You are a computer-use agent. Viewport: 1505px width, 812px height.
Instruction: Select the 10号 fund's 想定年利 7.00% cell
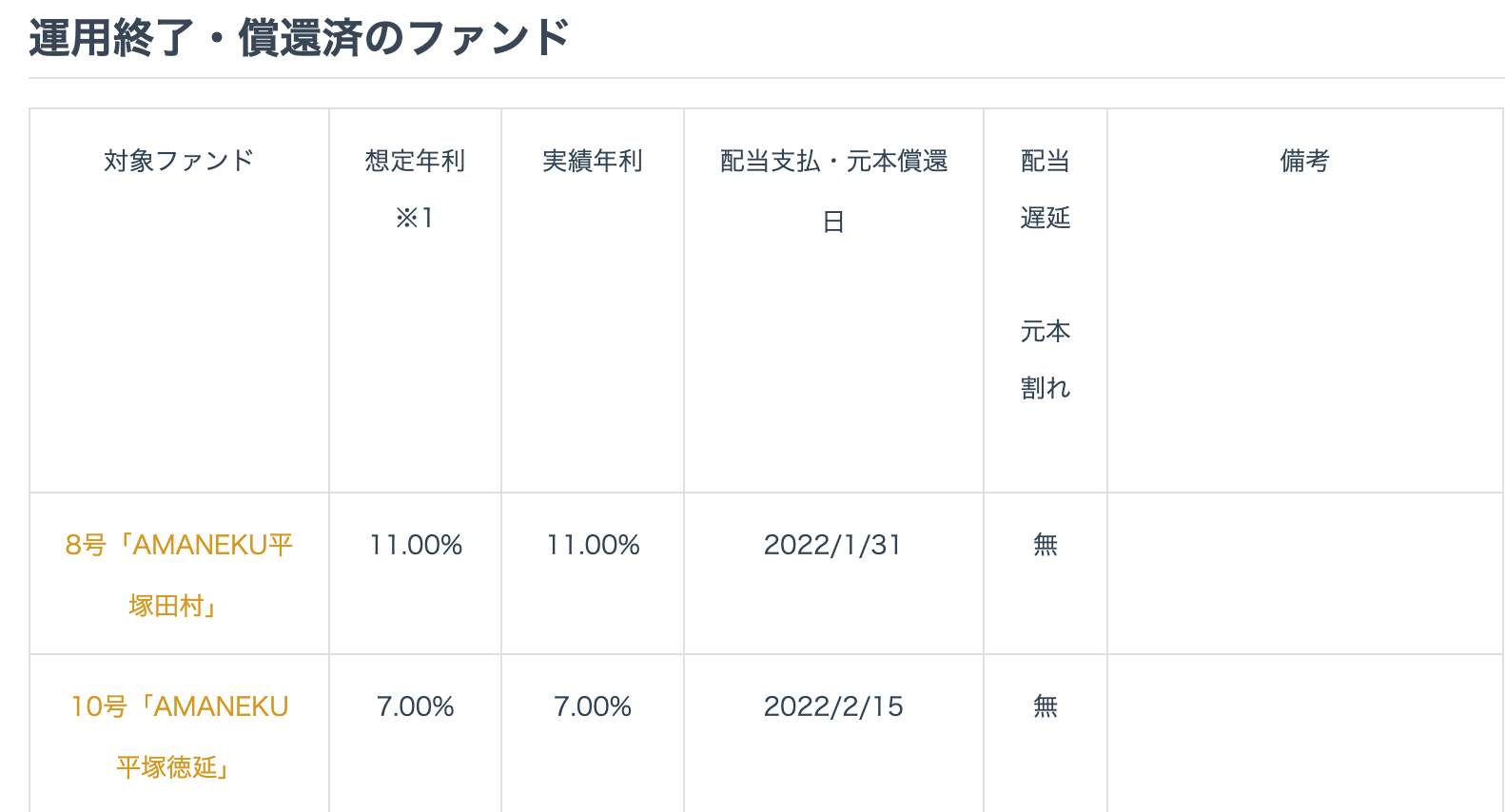click(416, 706)
